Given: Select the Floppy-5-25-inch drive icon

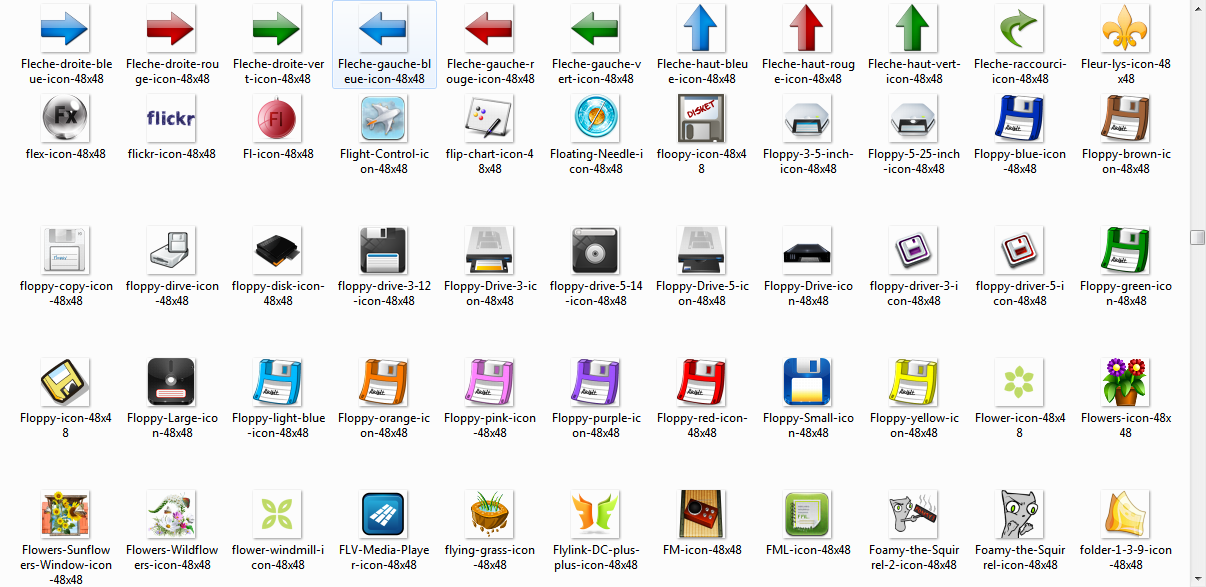Looking at the screenshot, I should point(914,118).
